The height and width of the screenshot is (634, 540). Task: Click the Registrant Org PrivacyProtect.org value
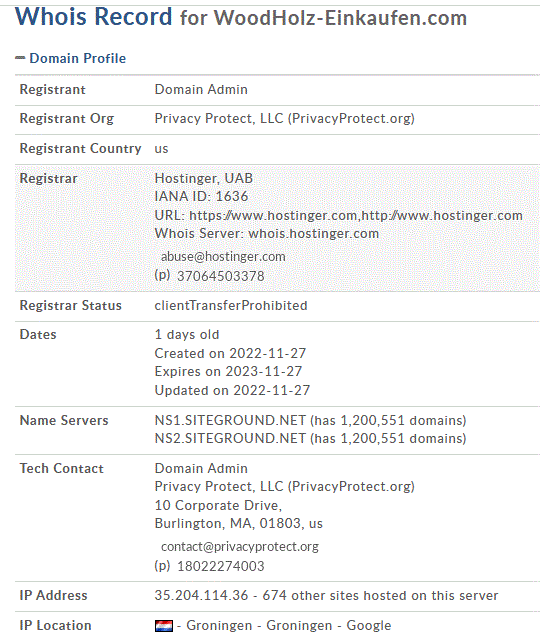pyautogui.click(x=285, y=118)
